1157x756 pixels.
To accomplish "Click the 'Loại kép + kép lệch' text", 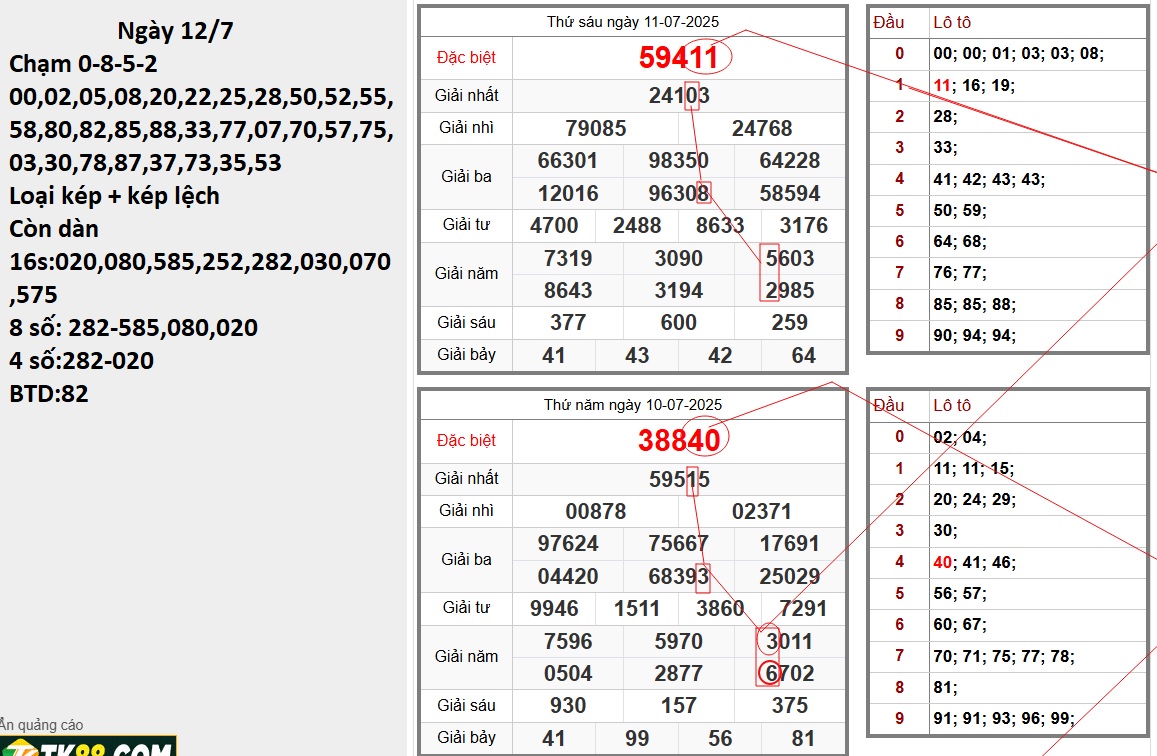I will point(114,196).
